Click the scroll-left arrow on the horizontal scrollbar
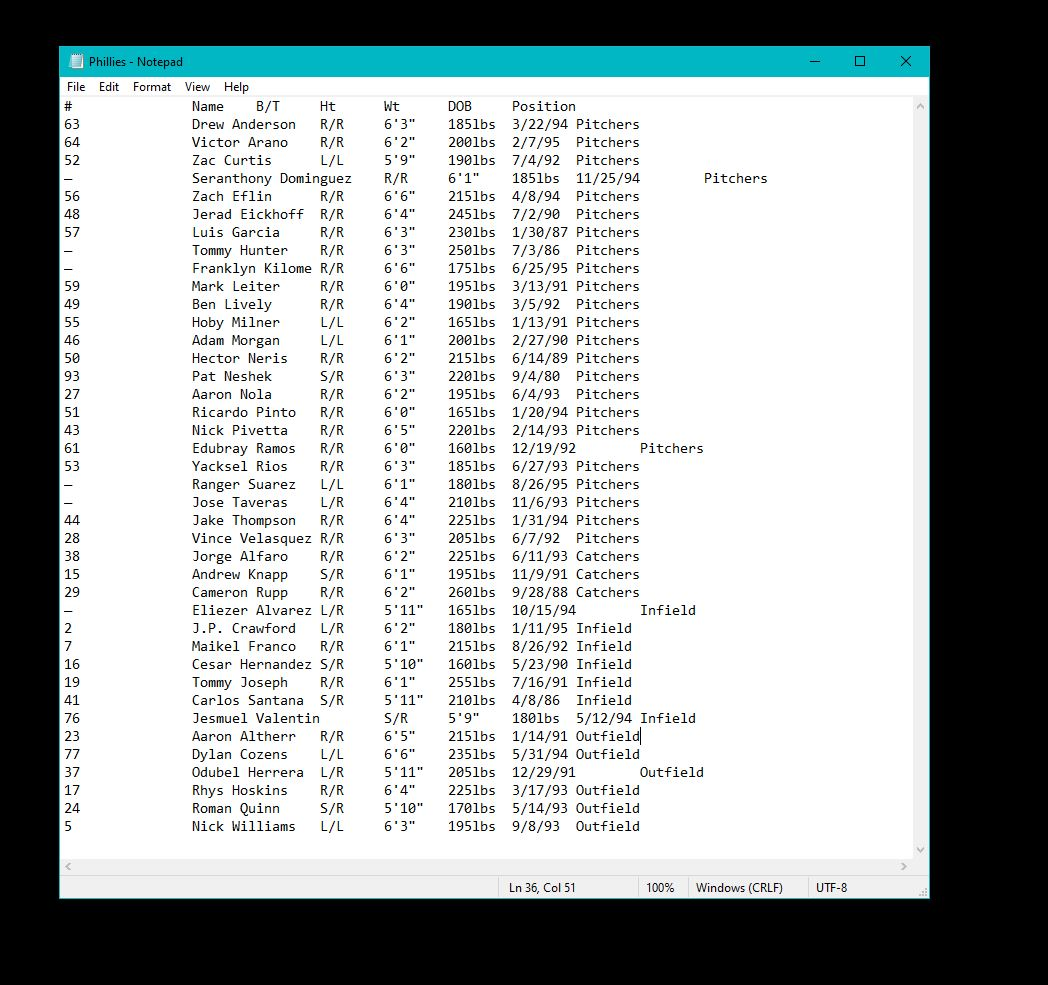This screenshot has height=985, width=1048. [x=67, y=867]
